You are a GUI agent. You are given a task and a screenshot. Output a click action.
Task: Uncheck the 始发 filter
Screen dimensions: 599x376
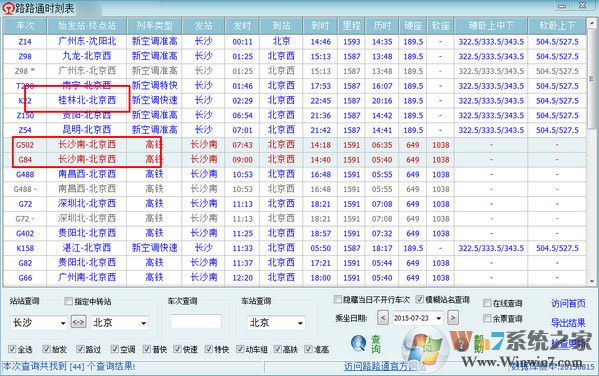47,349
